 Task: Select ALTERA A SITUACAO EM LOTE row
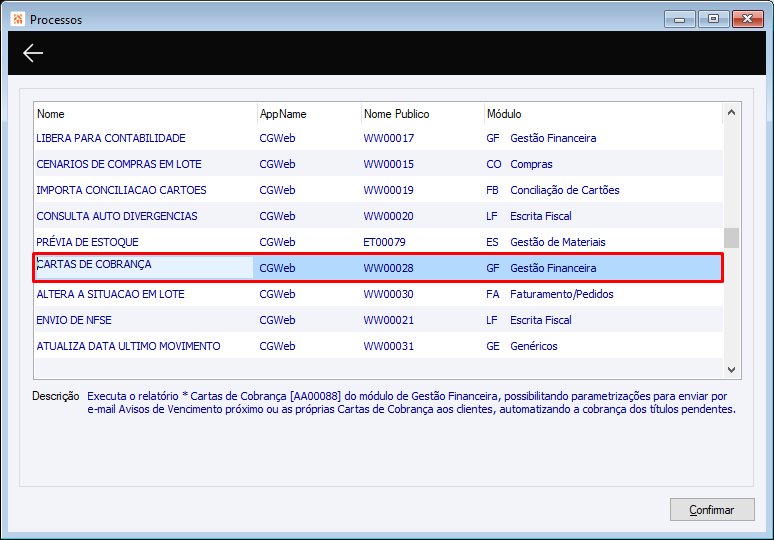(x=379, y=294)
